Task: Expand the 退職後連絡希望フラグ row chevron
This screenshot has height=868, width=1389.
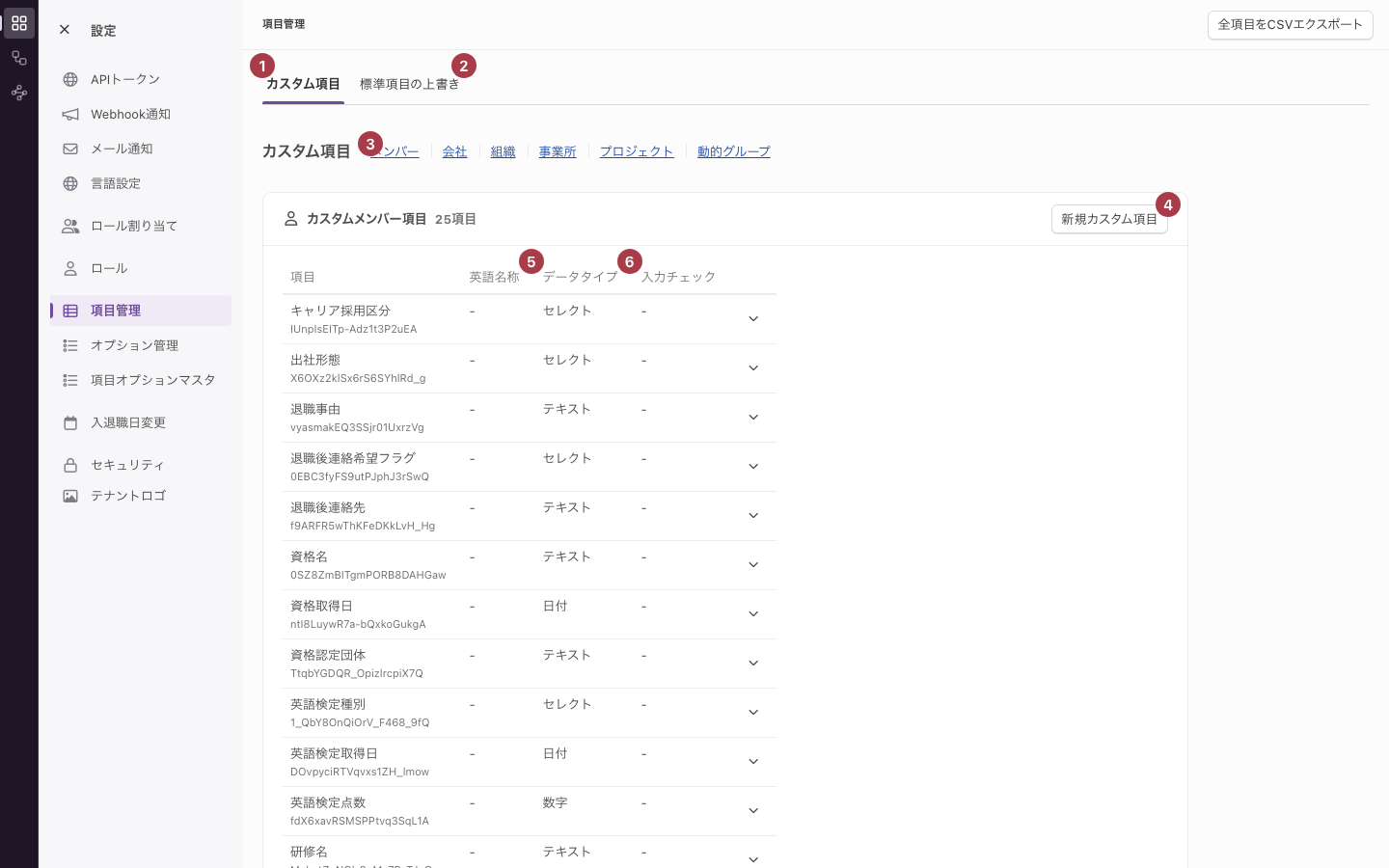Action: pos(753,467)
